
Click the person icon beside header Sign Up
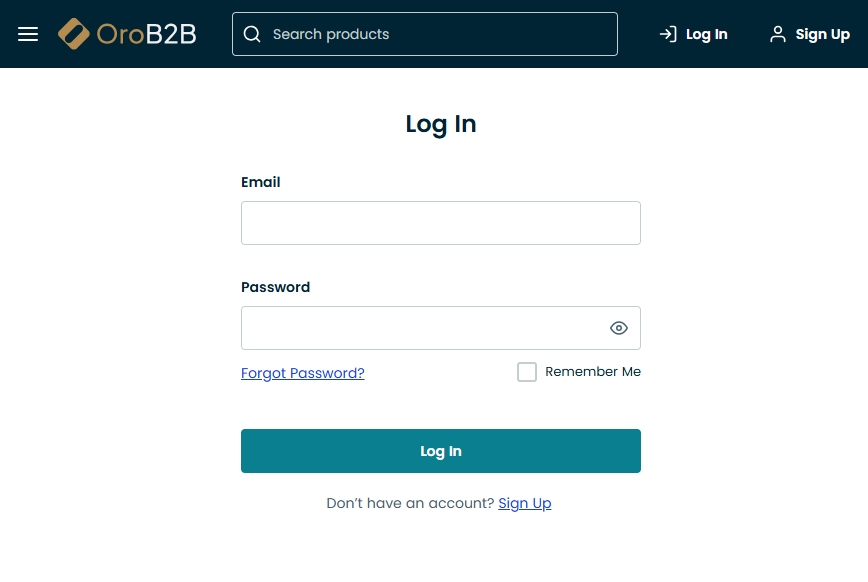click(x=777, y=34)
